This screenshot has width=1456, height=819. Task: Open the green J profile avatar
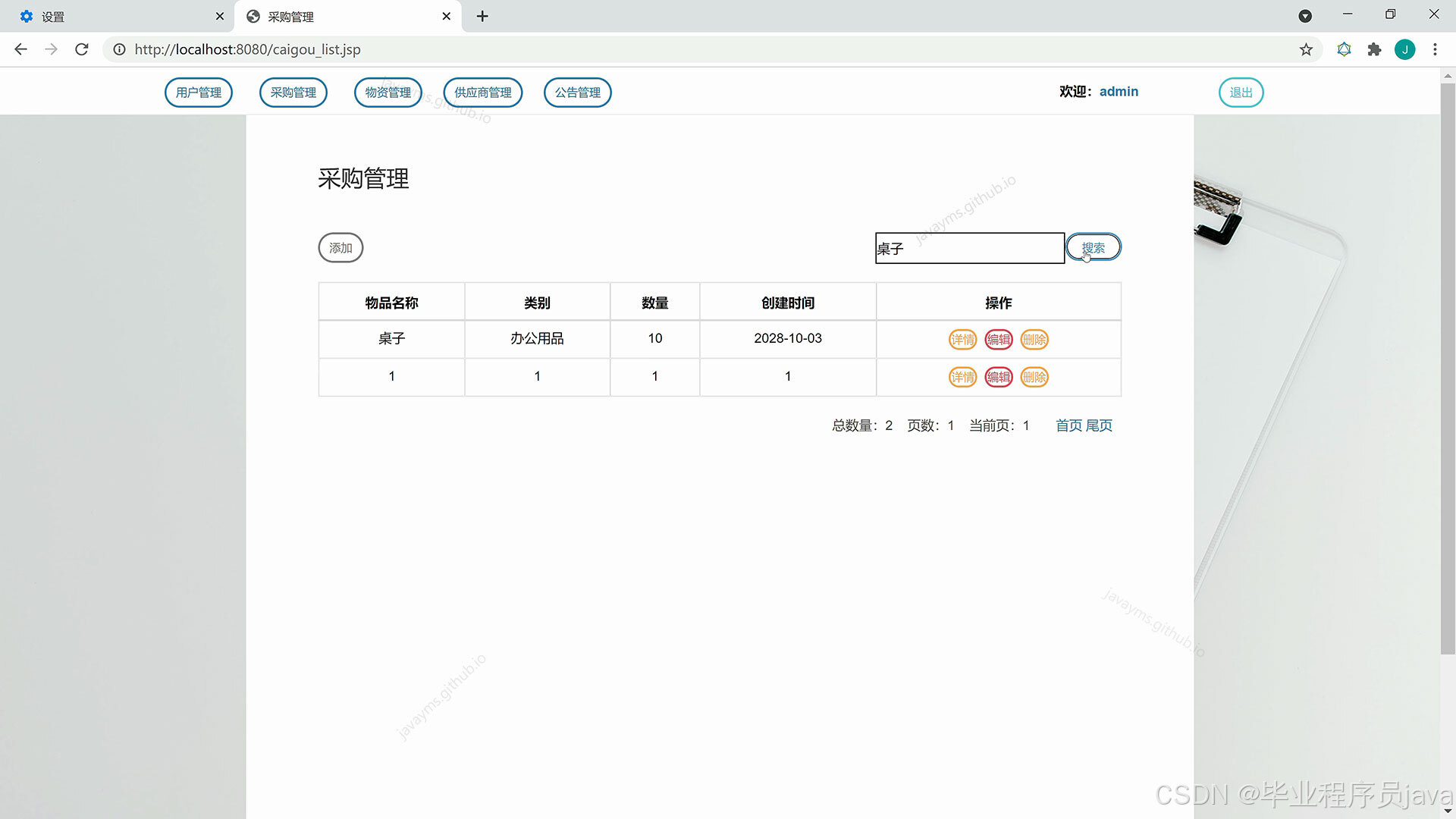(1404, 49)
